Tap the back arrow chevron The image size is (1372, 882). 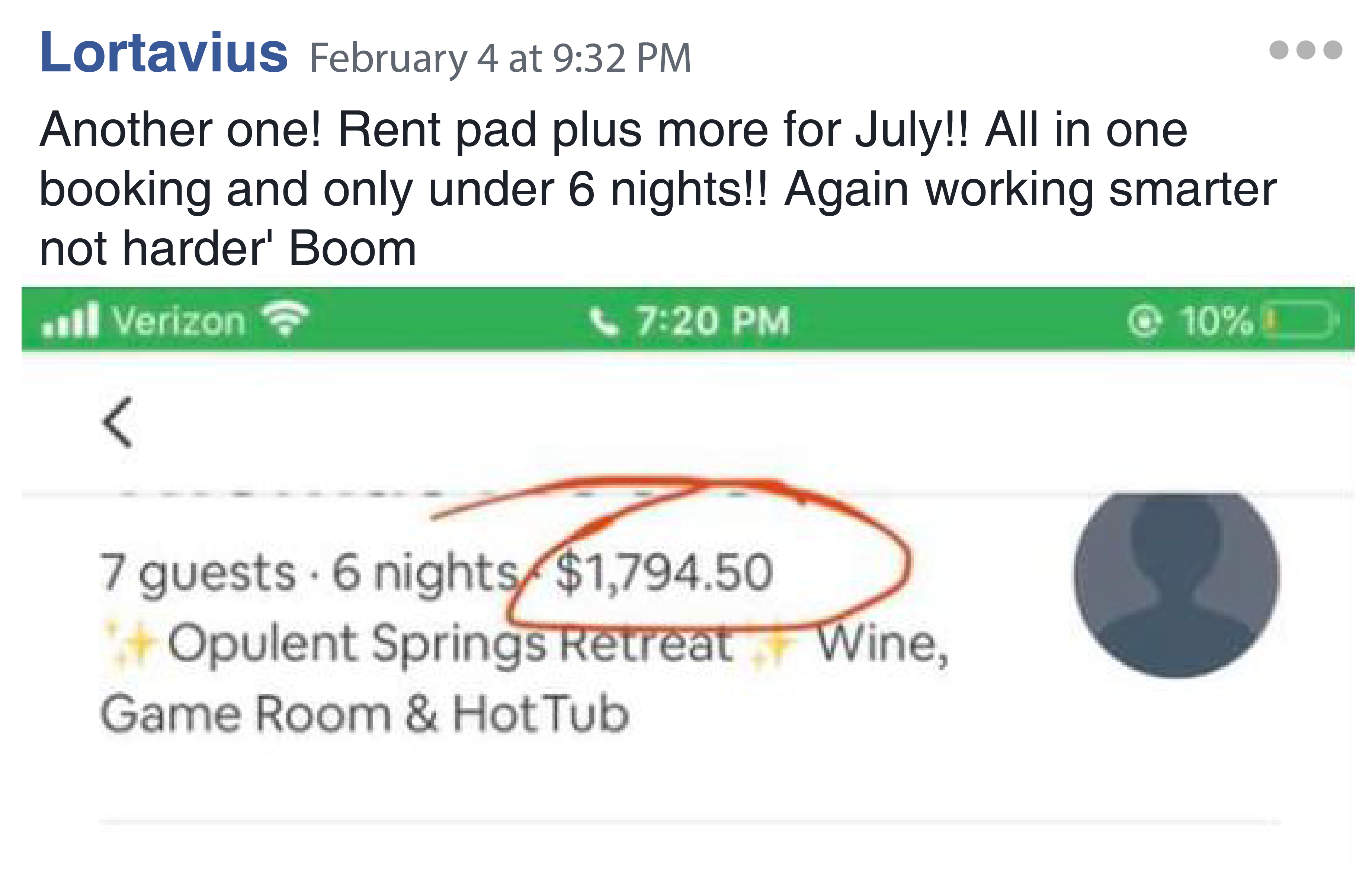click(x=118, y=422)
